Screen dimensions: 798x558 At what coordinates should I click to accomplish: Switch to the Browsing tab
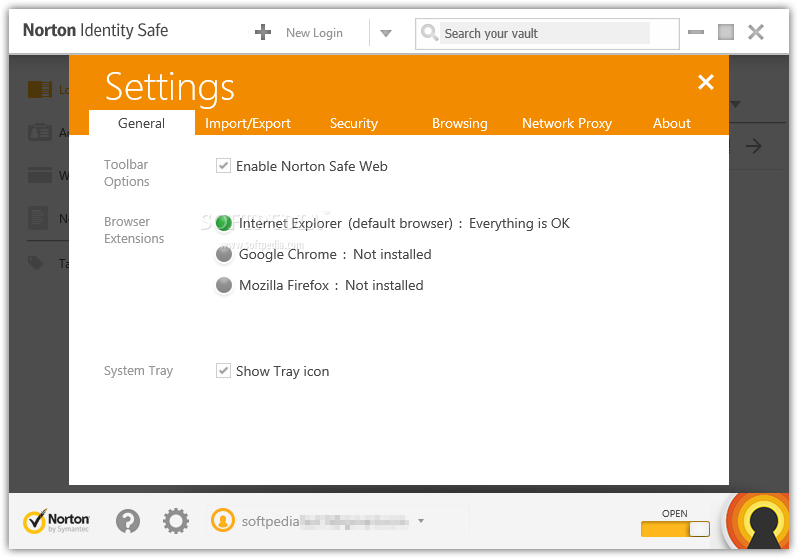[460, 123]
